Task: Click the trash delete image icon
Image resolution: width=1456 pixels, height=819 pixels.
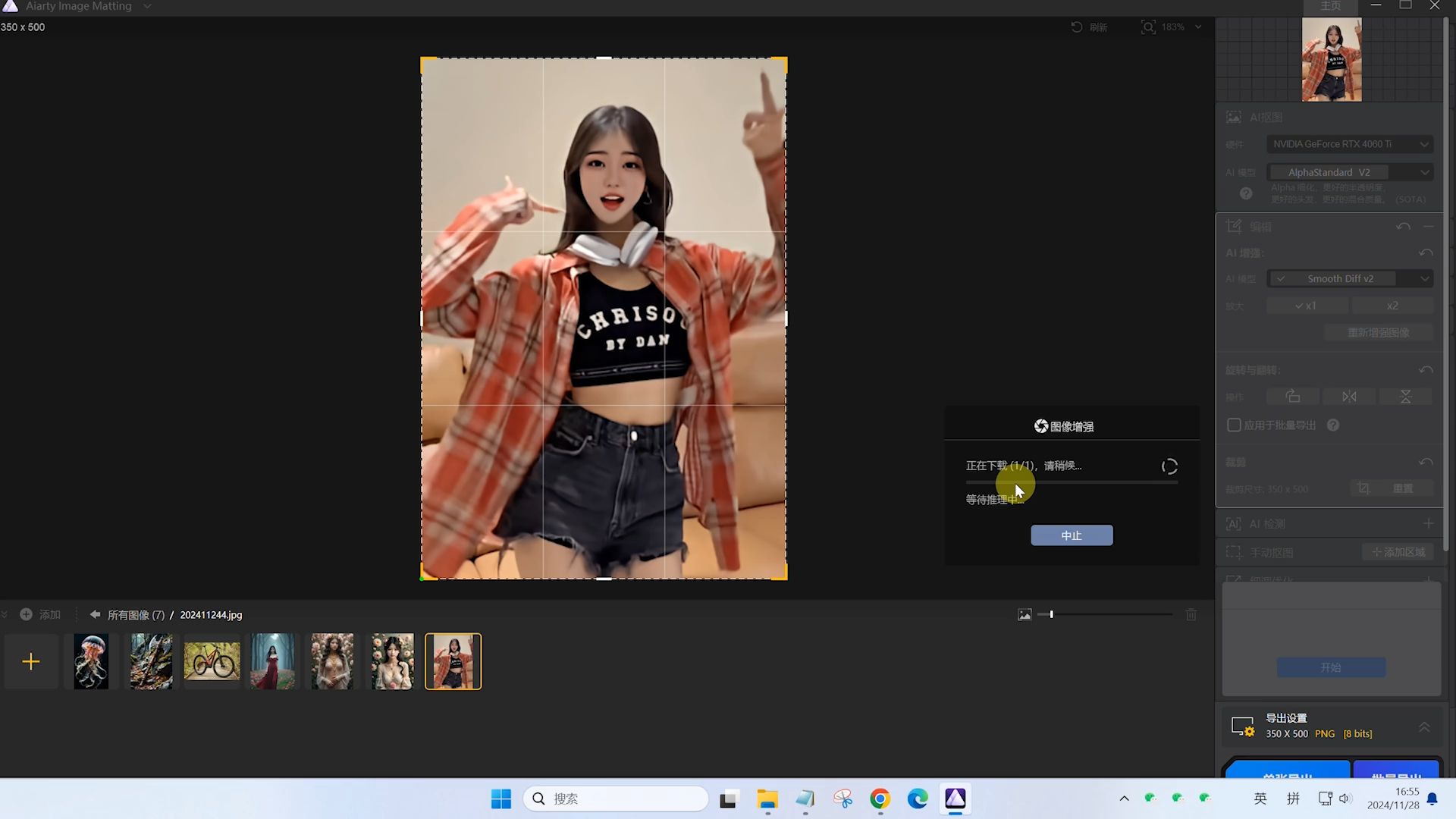Action: (x=1191, y=614)
